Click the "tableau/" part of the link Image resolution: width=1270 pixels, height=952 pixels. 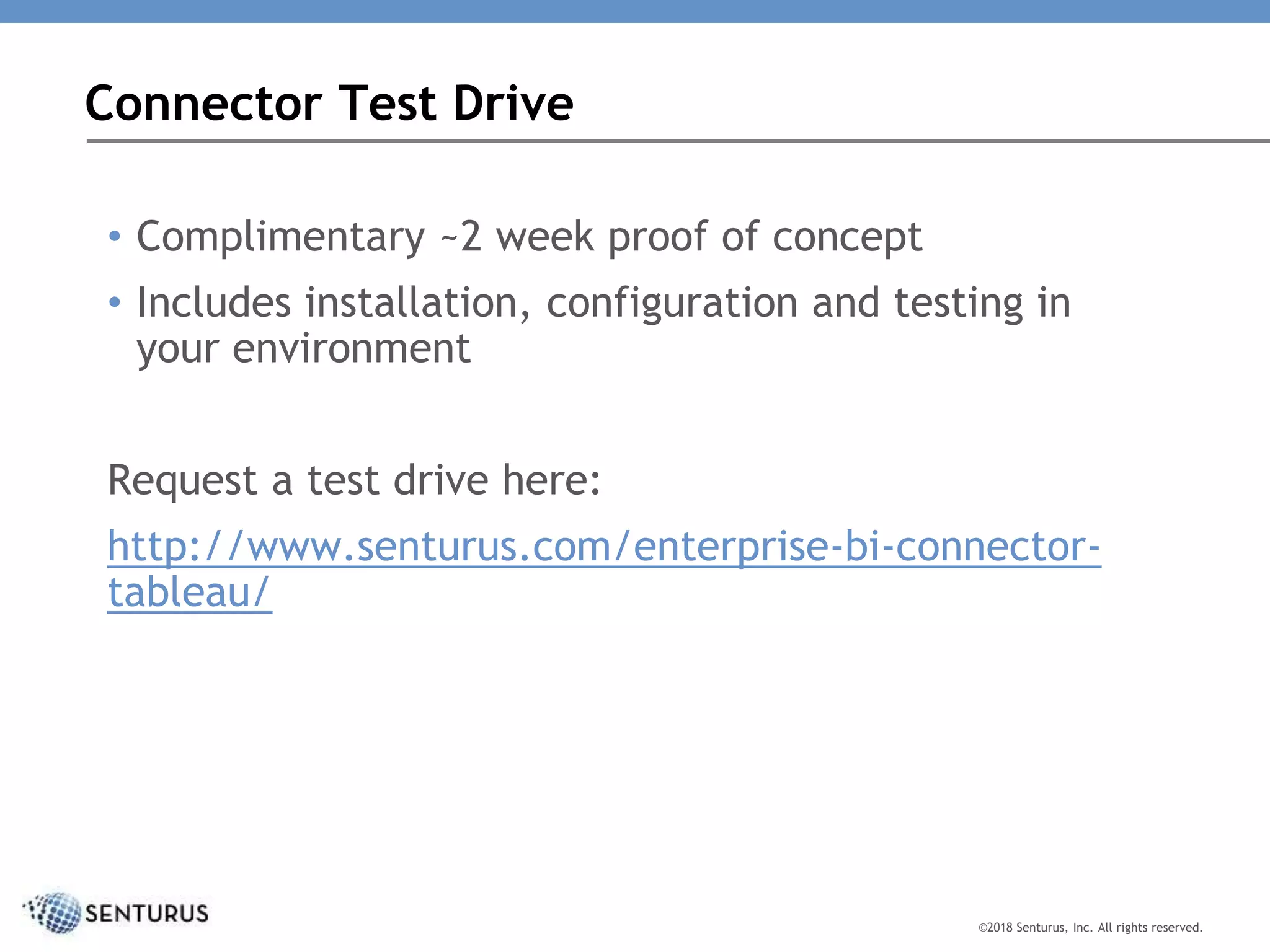[x=189, y=593]
